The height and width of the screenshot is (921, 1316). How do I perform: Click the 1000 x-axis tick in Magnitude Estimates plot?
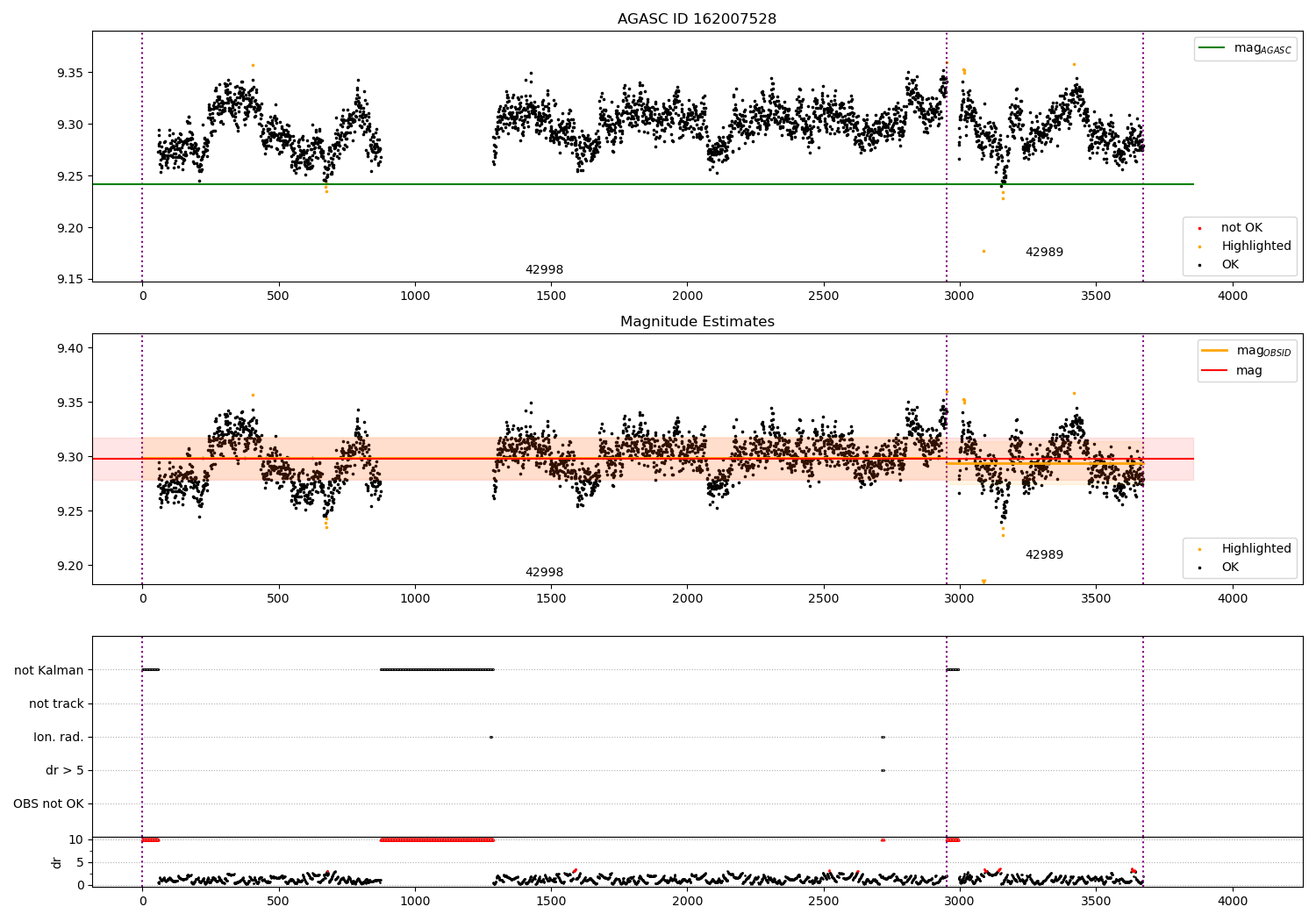click(415, 598)
